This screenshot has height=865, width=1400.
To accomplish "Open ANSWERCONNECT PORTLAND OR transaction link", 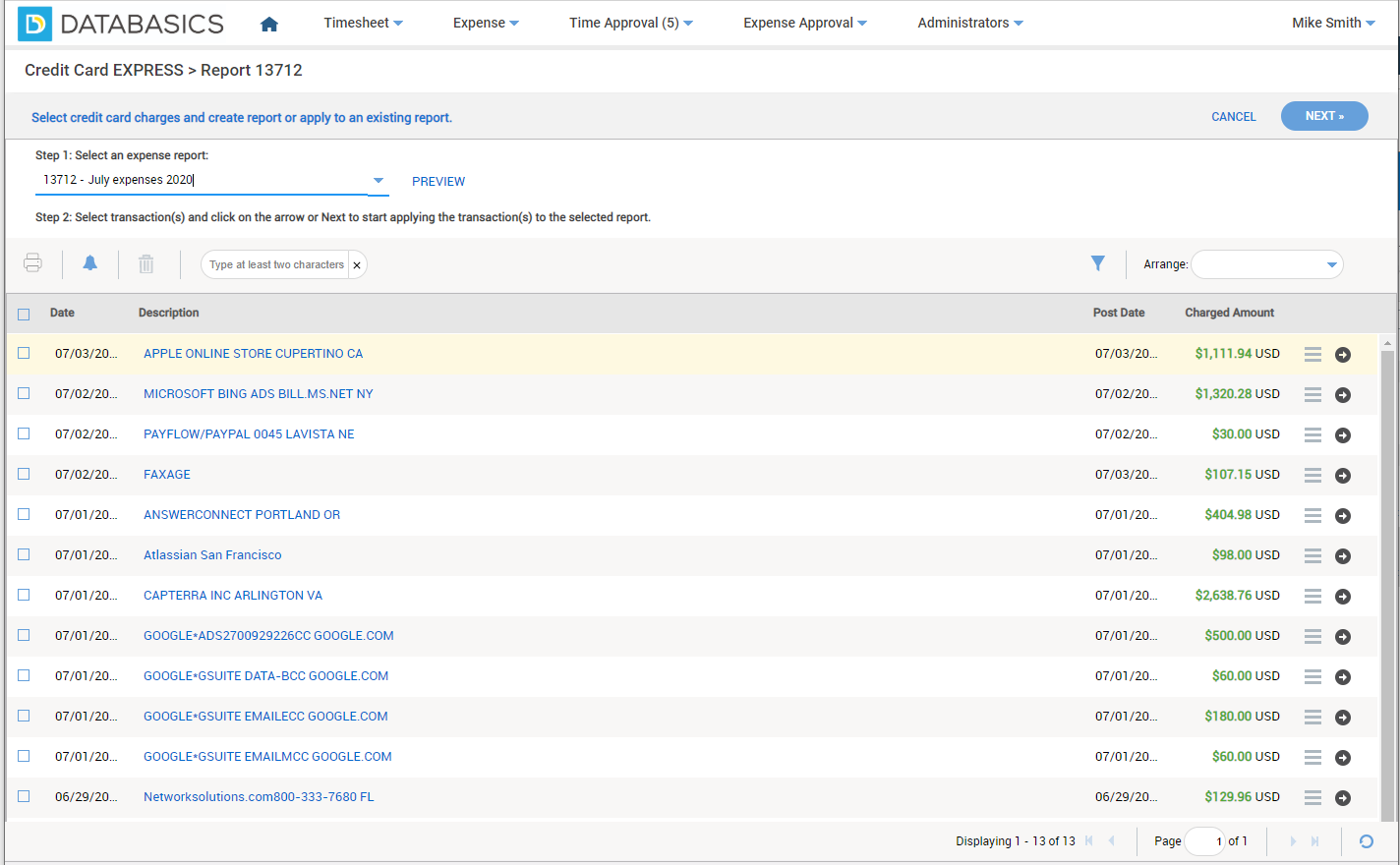I will pos(242,515).
